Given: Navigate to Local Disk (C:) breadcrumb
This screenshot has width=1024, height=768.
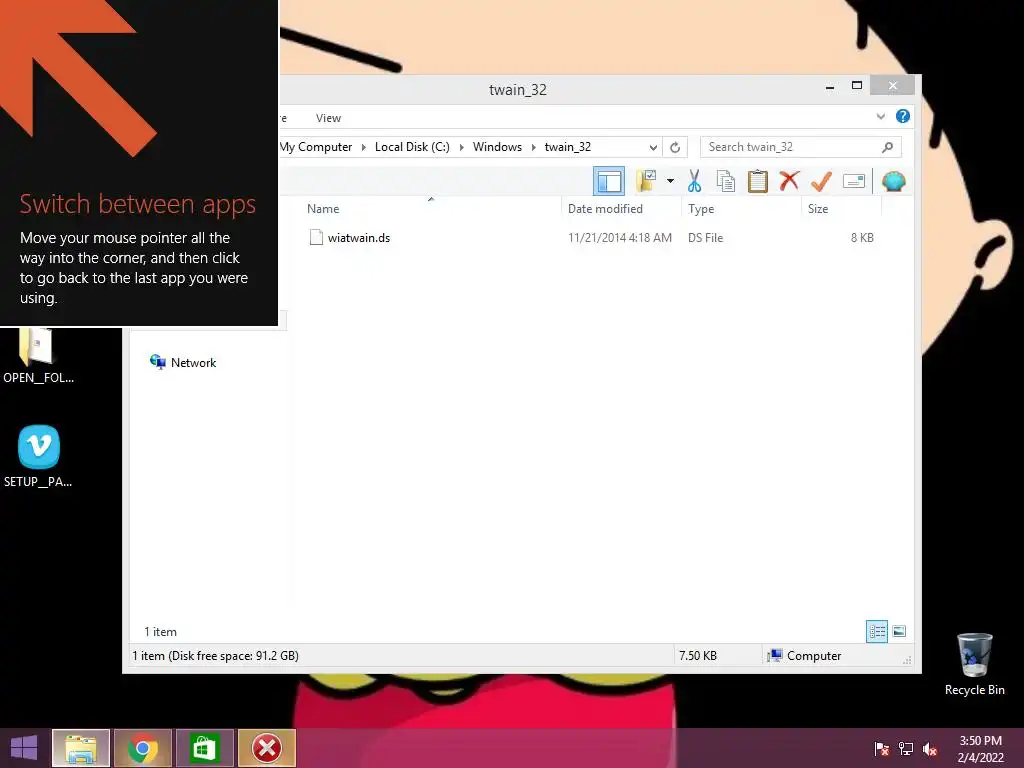Looking at the screenshot, I should (x=412, y=147).
